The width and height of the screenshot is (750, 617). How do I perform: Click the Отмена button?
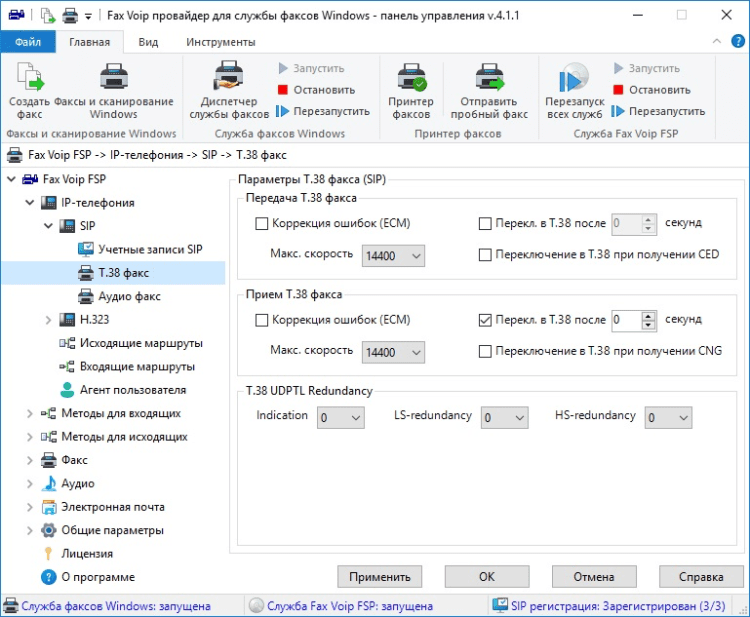pos(594,577)
